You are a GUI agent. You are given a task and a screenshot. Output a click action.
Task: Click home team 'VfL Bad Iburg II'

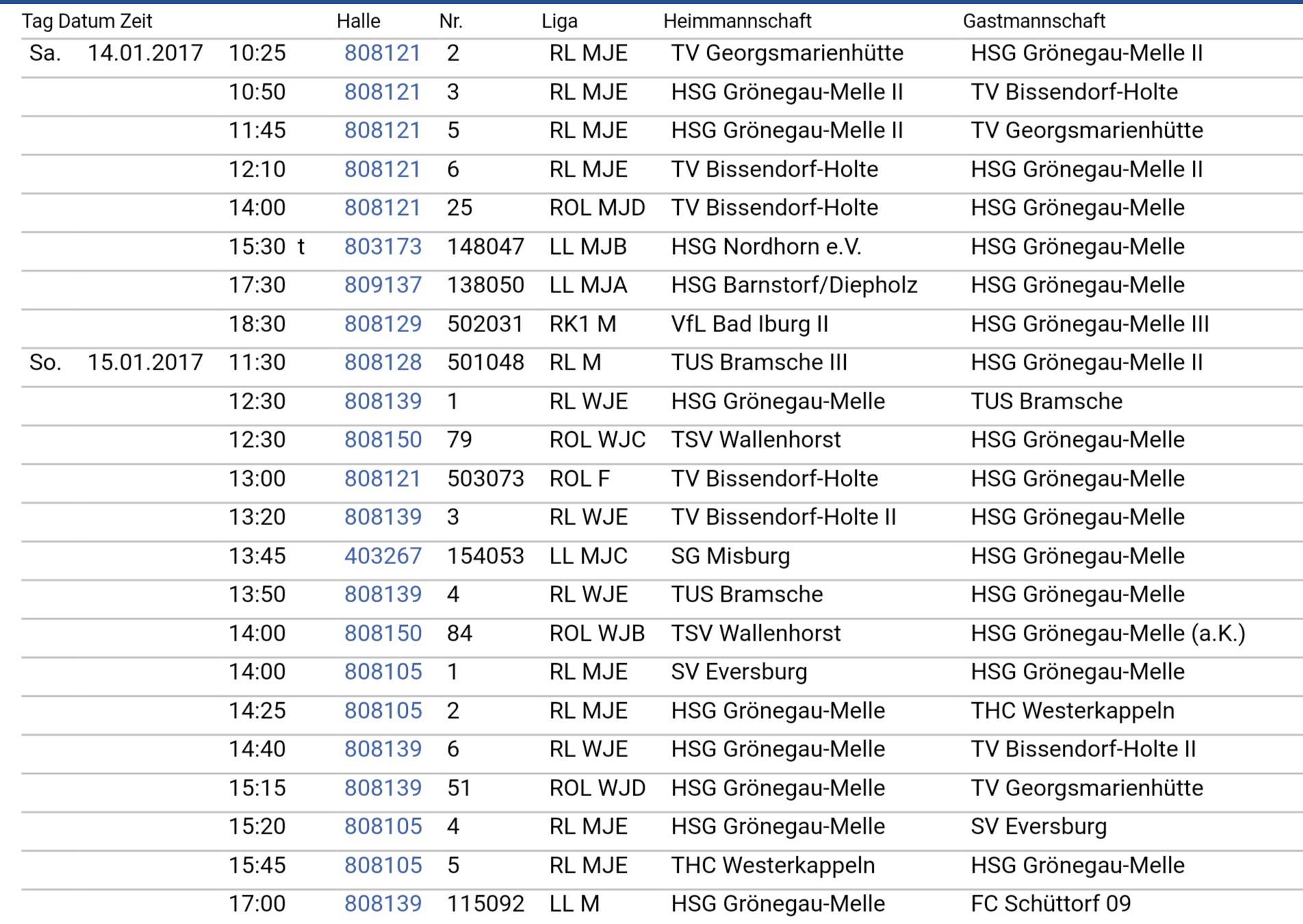point(749,324)
